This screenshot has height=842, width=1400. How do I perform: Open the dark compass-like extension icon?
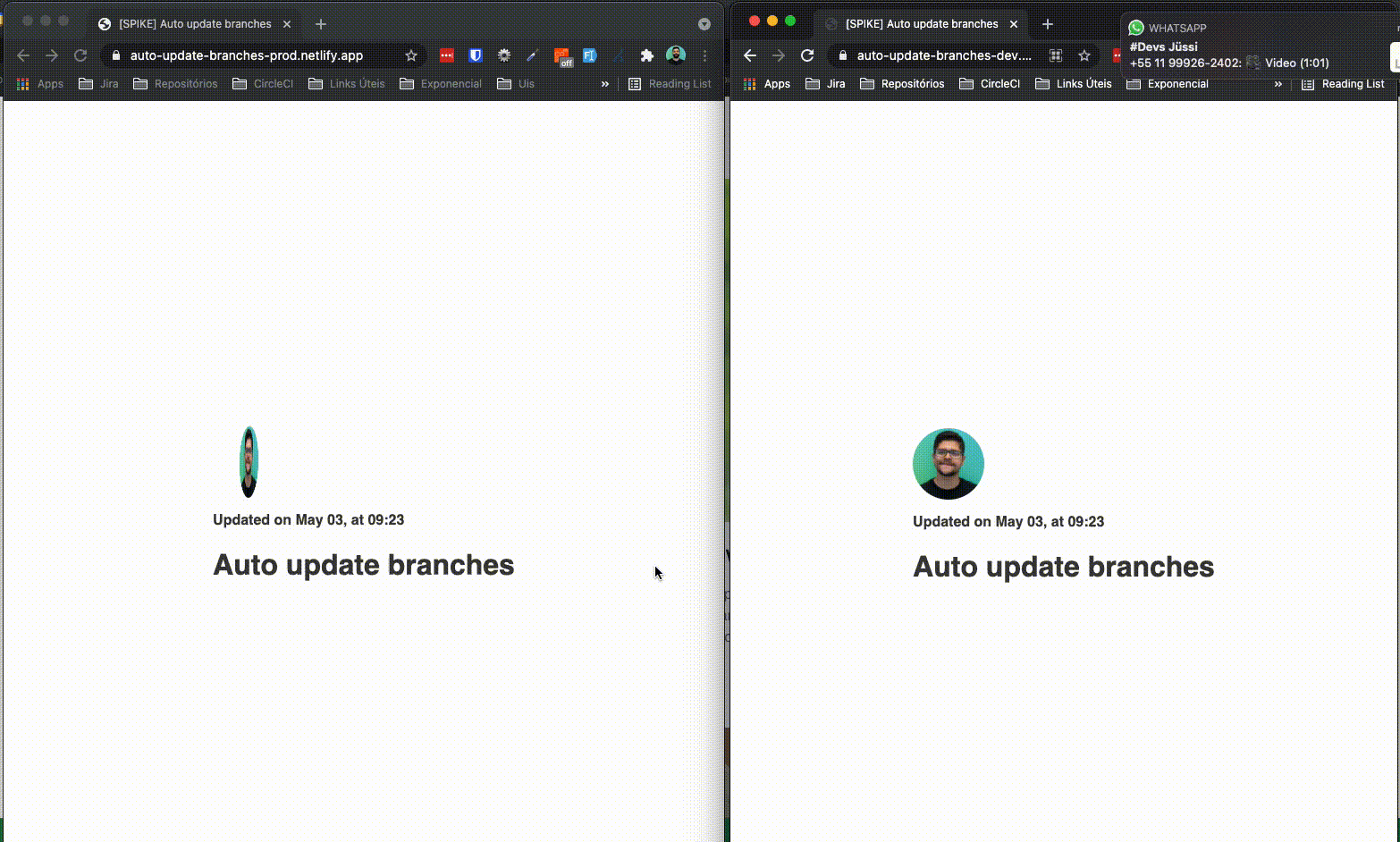coord(618,55)
